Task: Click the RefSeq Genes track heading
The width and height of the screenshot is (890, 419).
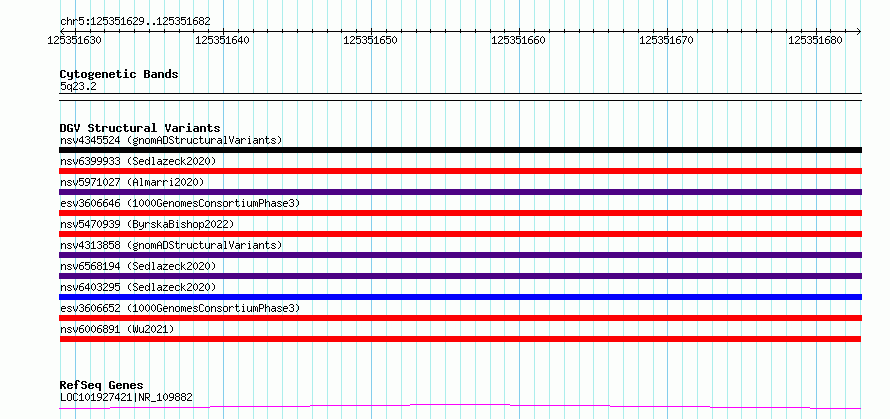Action: [102, 385]
